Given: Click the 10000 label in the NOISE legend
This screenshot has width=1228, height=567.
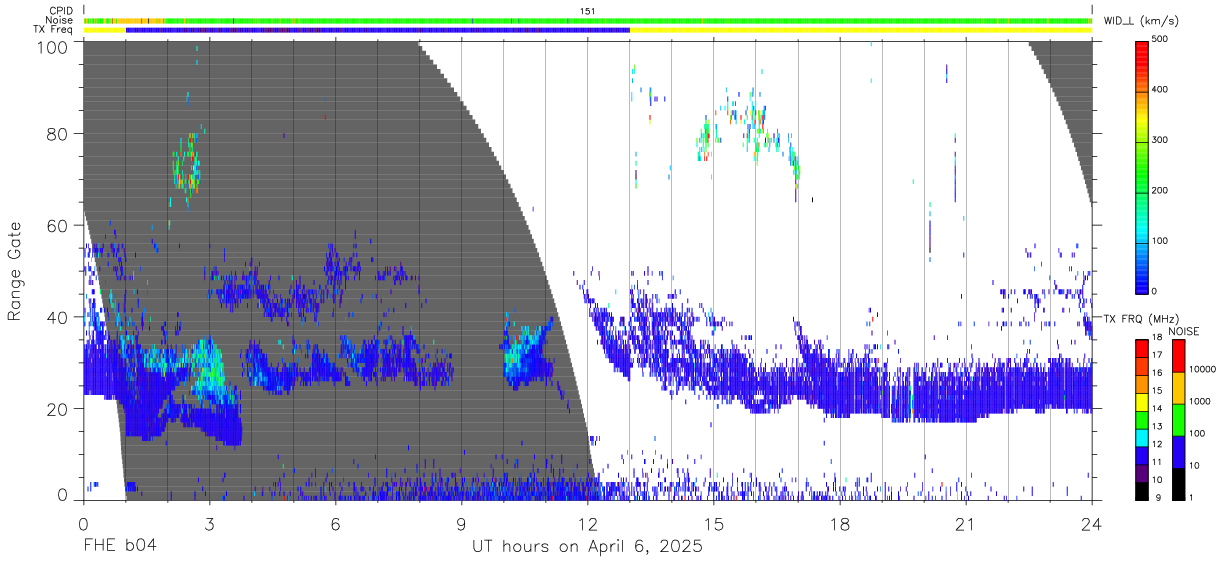Looking at the screenshot, I should [1203, 371].
